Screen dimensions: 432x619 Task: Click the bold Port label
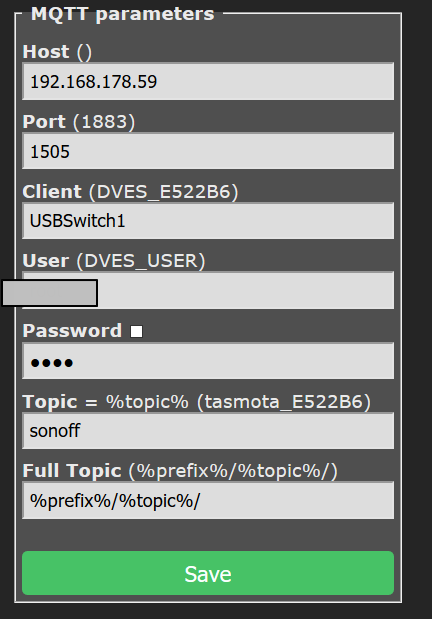44,122
